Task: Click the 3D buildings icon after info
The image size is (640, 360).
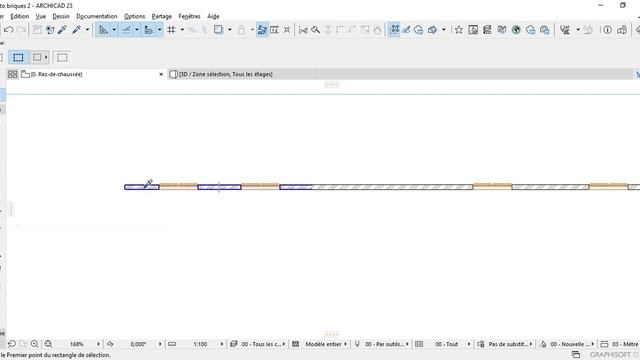Action: [622, 30]
